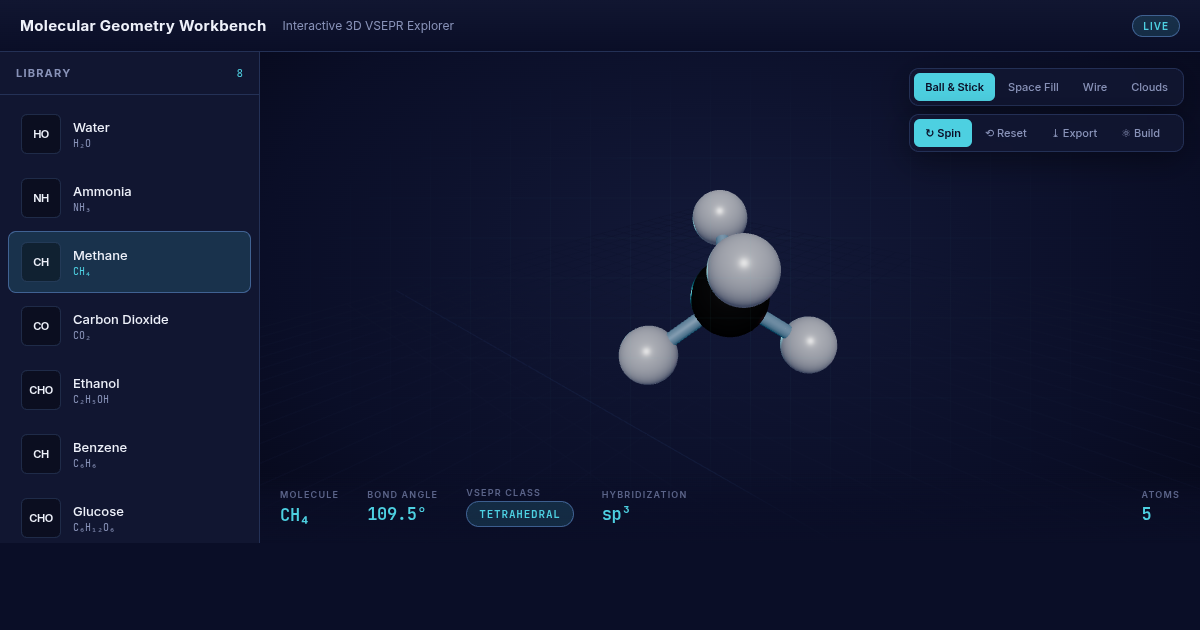This screenshot has height=630, width=1200.
Task: Click the CHO badge beside Glucose
Action: tap(41, 518)
